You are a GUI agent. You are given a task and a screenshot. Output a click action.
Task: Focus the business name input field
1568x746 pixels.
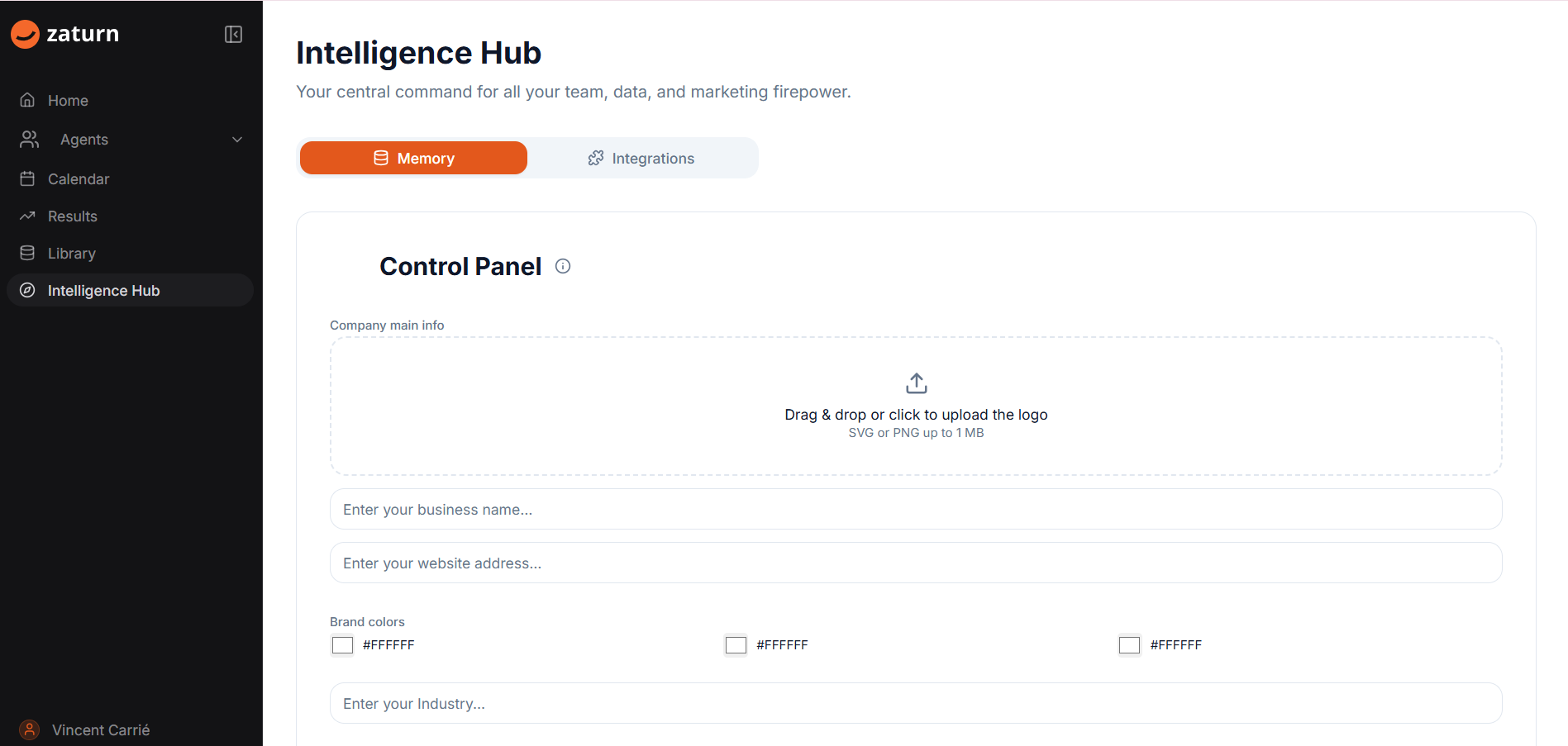[x=916, y=509]
